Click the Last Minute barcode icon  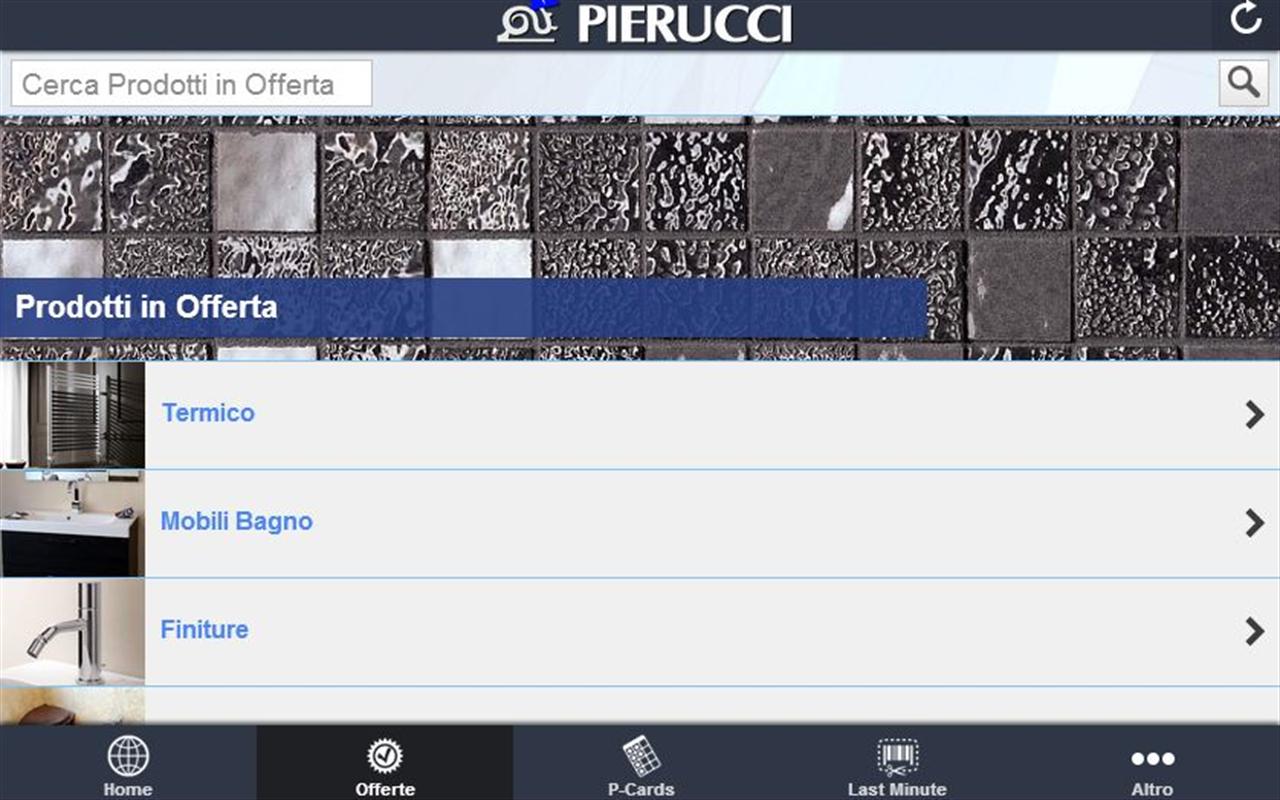coord(897,757)
